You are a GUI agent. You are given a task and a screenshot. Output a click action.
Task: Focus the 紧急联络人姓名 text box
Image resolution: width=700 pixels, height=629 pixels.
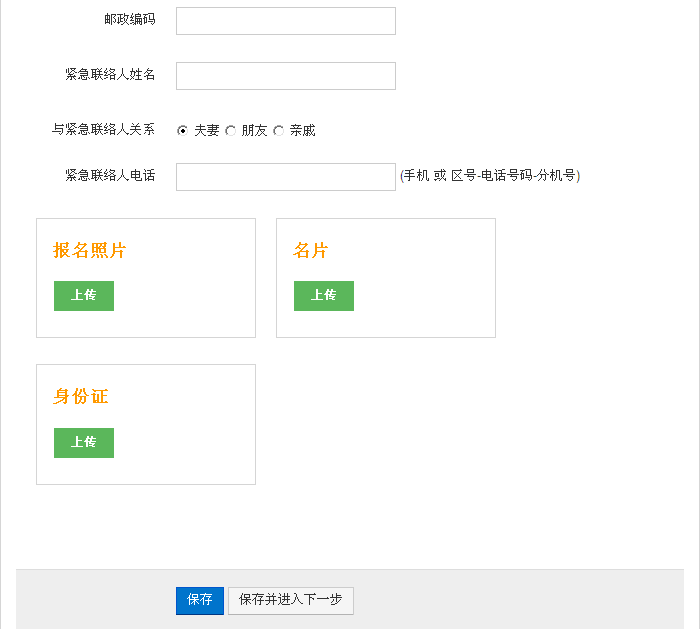[286, 76]
